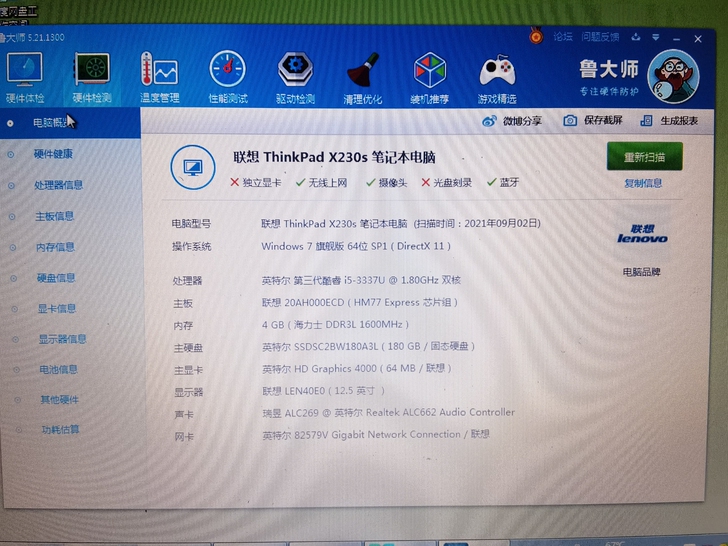This screenshot has height=546, width=728.
Task: Share via 微博分享
Action: [x=512, y=121]
